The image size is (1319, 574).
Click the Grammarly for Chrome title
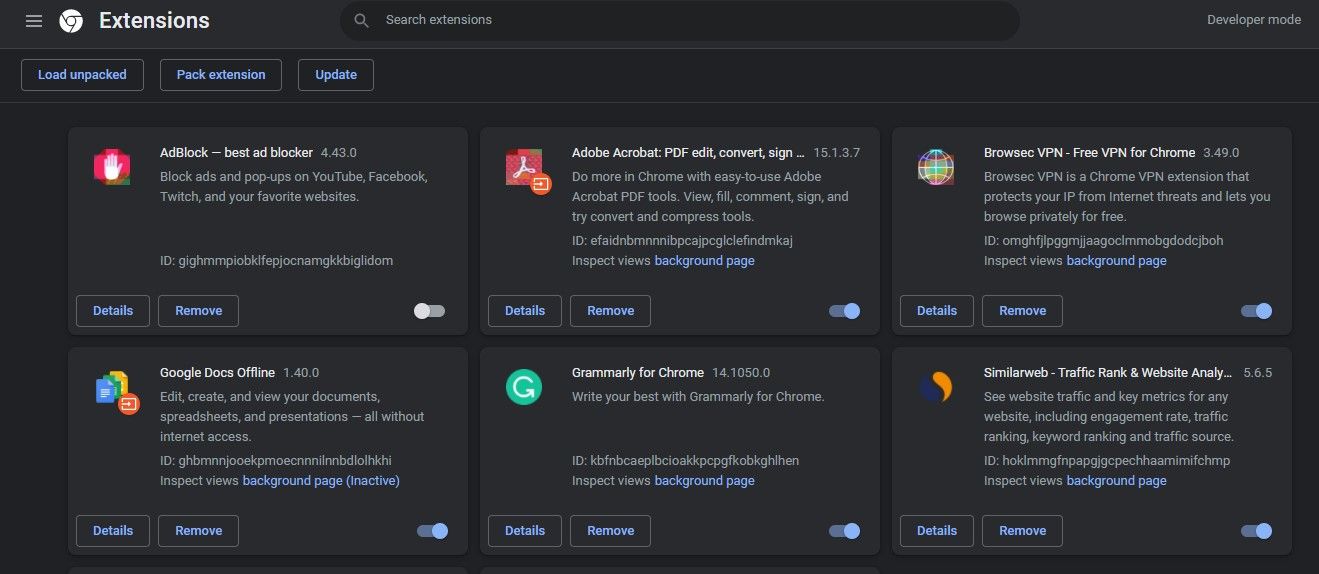click(x=638, y=373)
